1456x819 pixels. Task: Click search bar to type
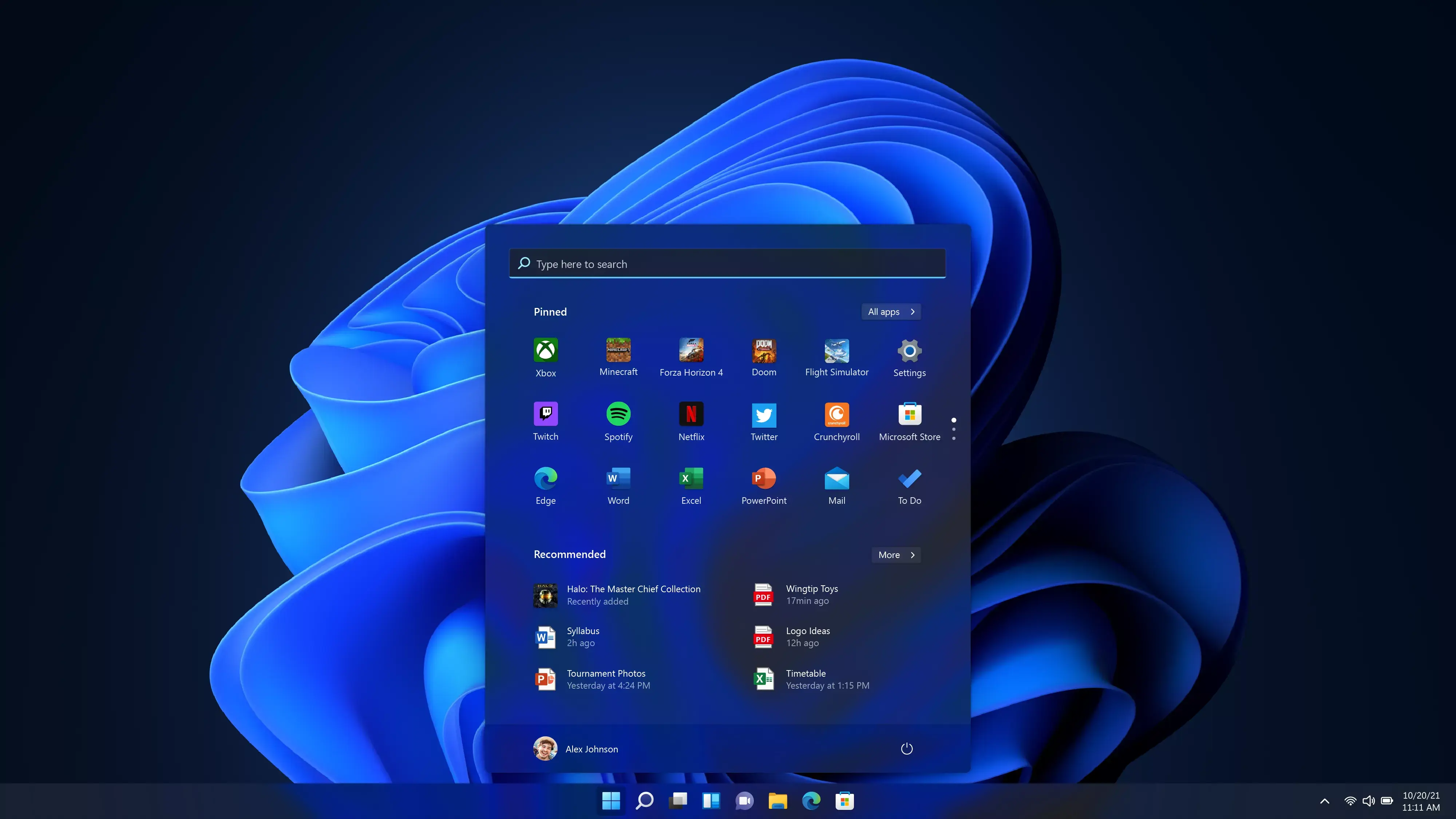727,263
